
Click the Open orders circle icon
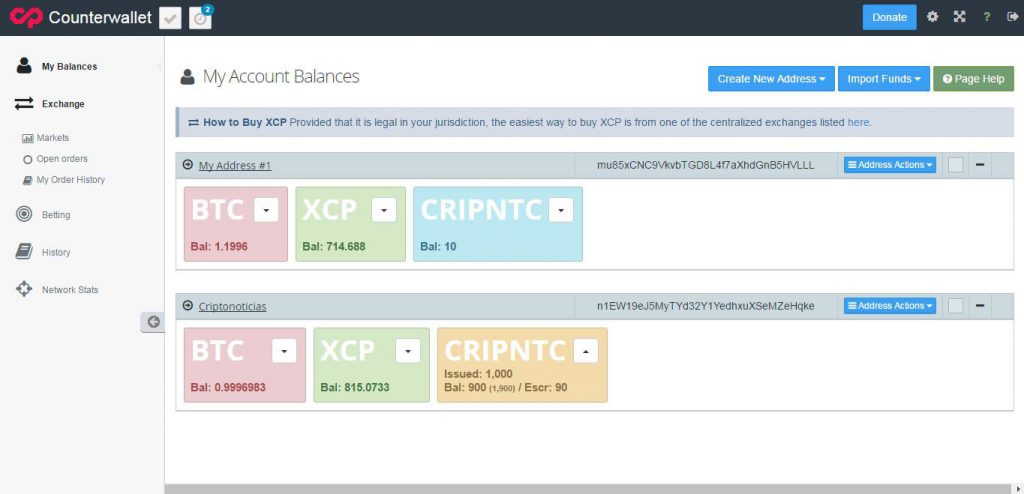click(27, 159)
